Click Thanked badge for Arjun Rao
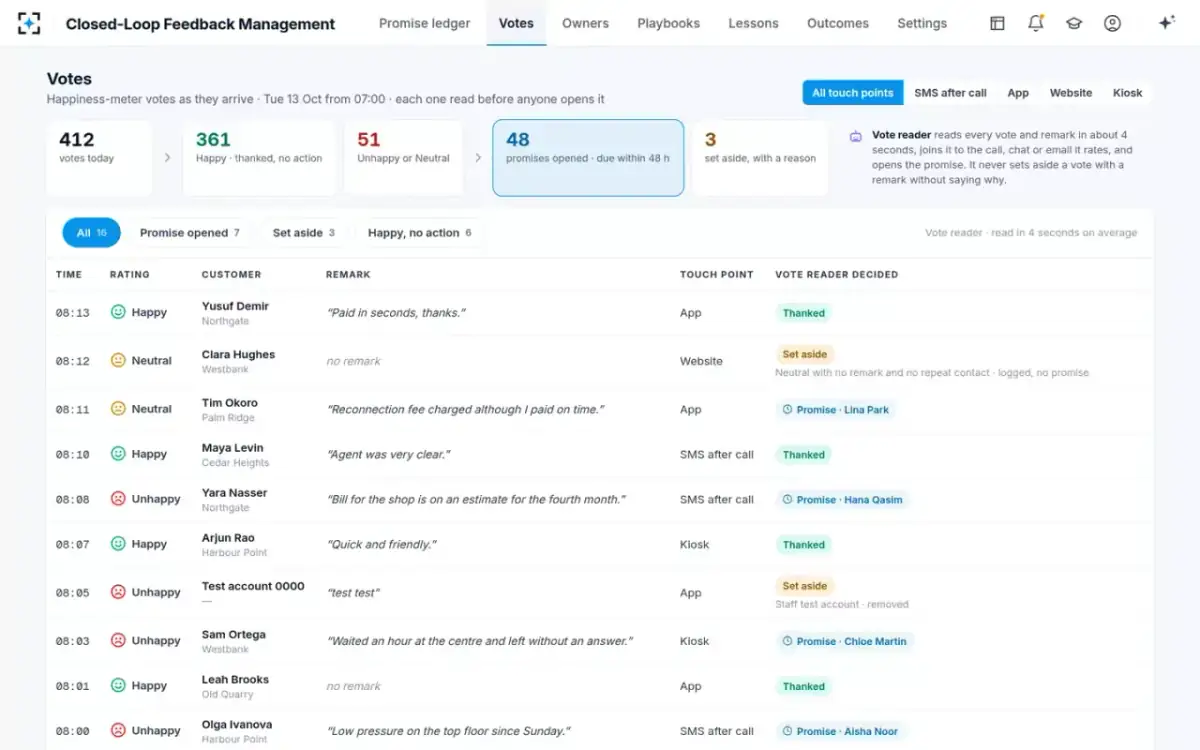This screenshot has height=750, width=1200. click(x=804, y=544)
